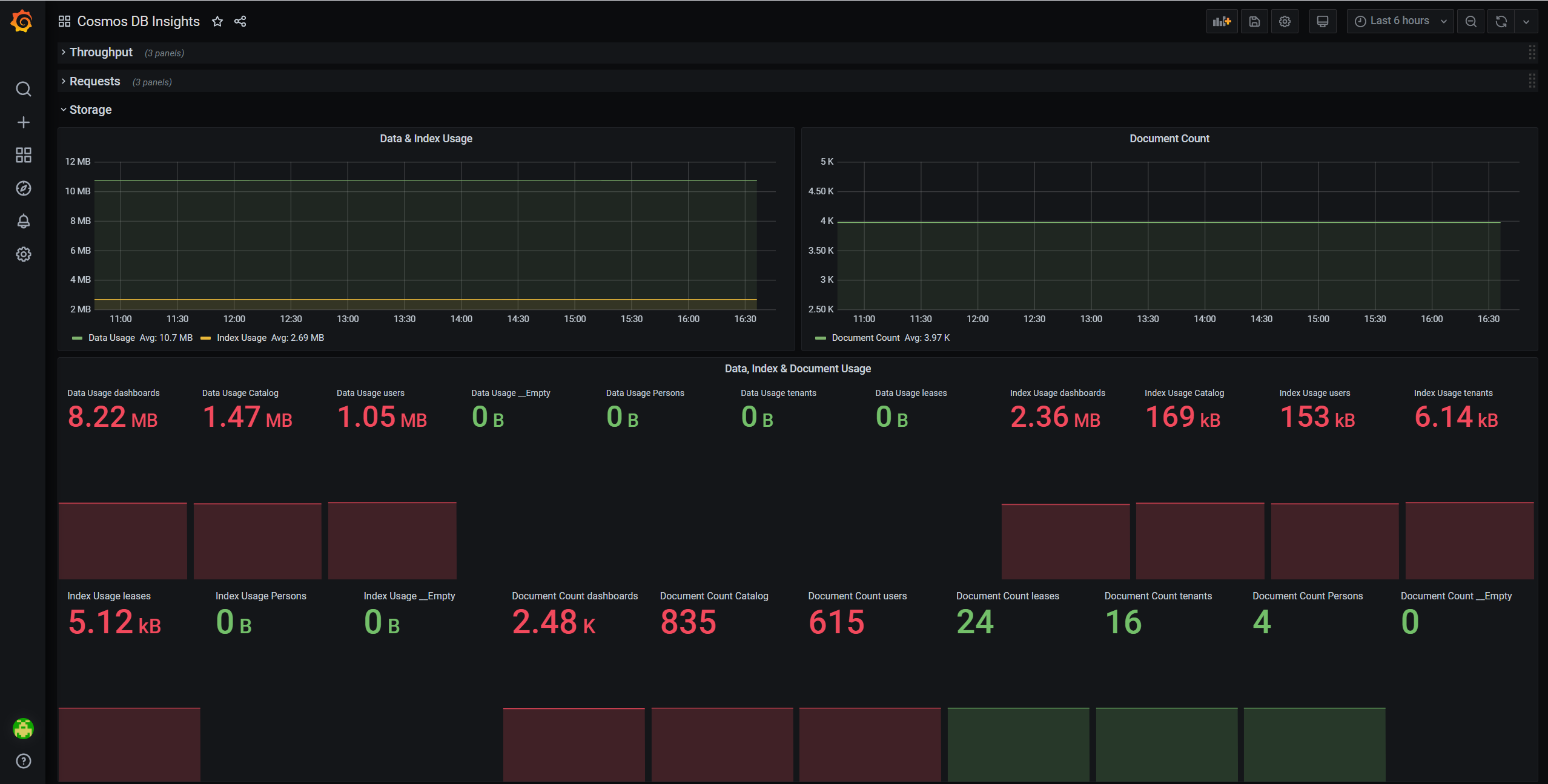Open the Alerting bell icon
This screenshot has width=1548, height=784.
(x=23, y=222)
